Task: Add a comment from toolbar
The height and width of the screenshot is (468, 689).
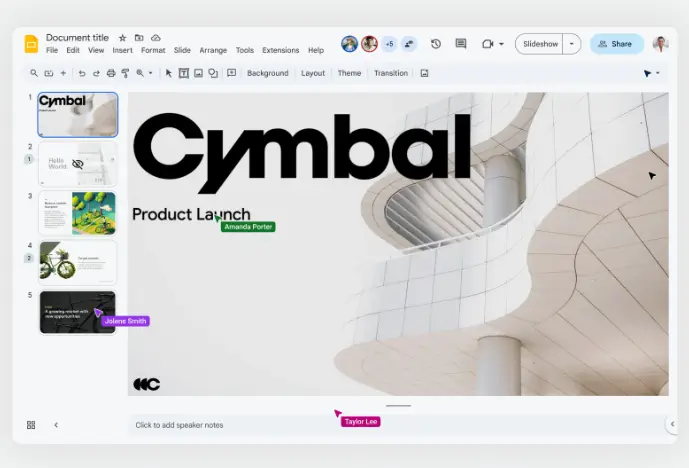Action: click(232, 73)
